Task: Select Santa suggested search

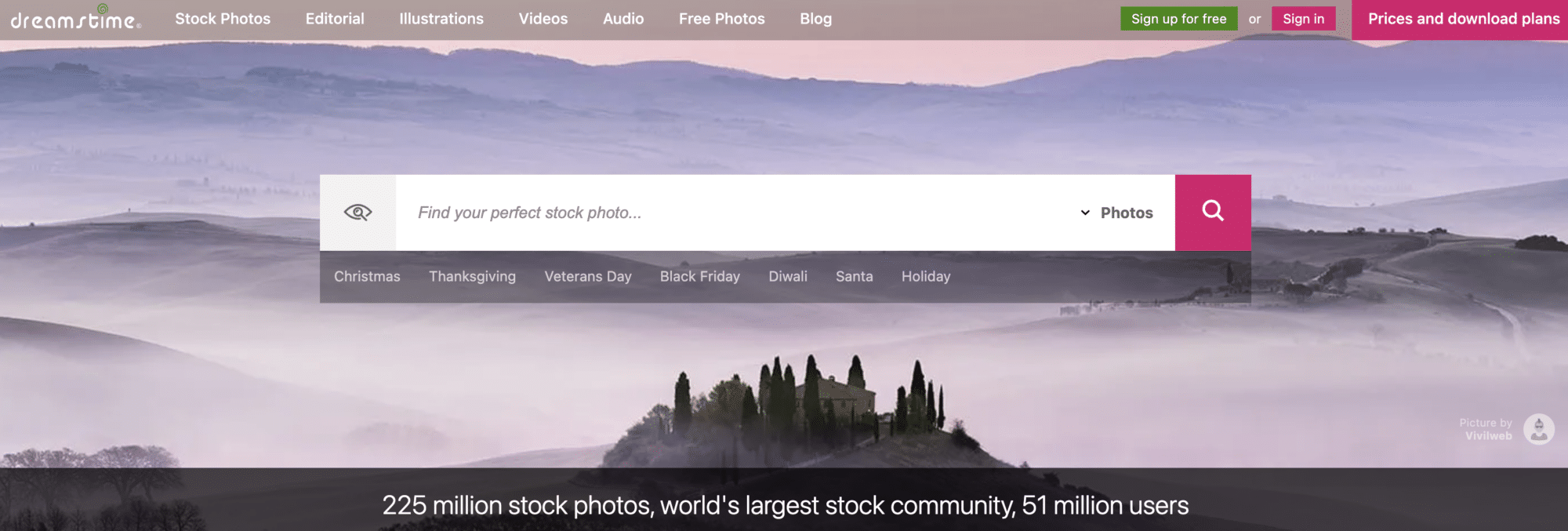Action: point(855,277)
